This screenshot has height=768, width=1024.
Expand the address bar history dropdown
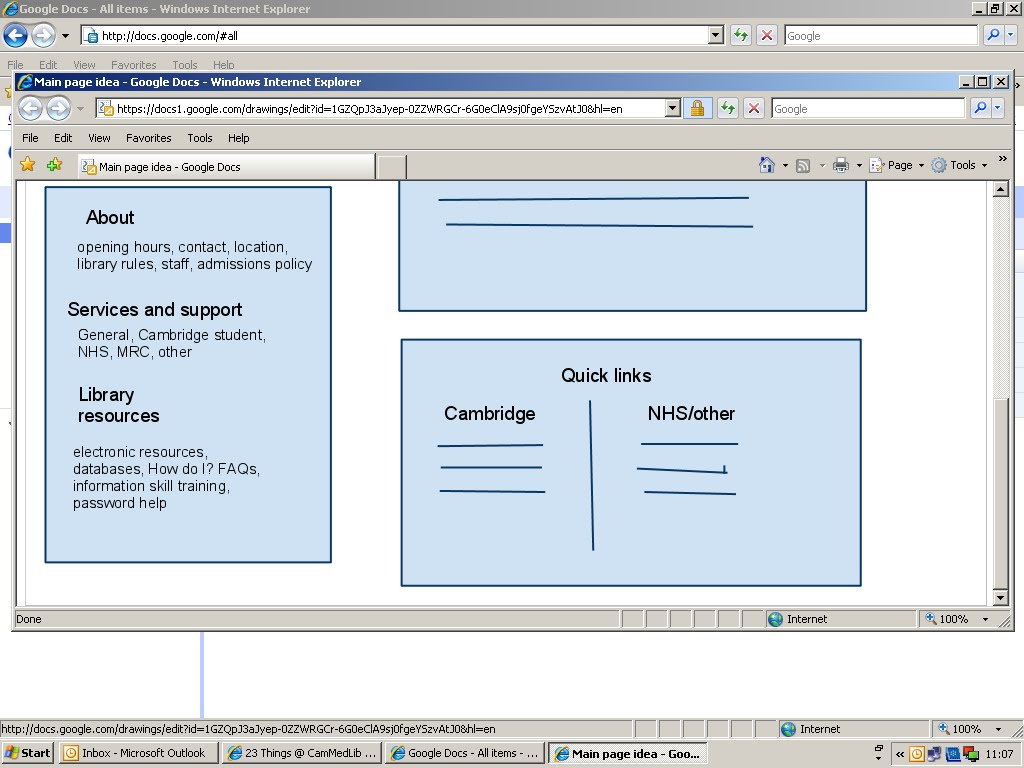674,108
